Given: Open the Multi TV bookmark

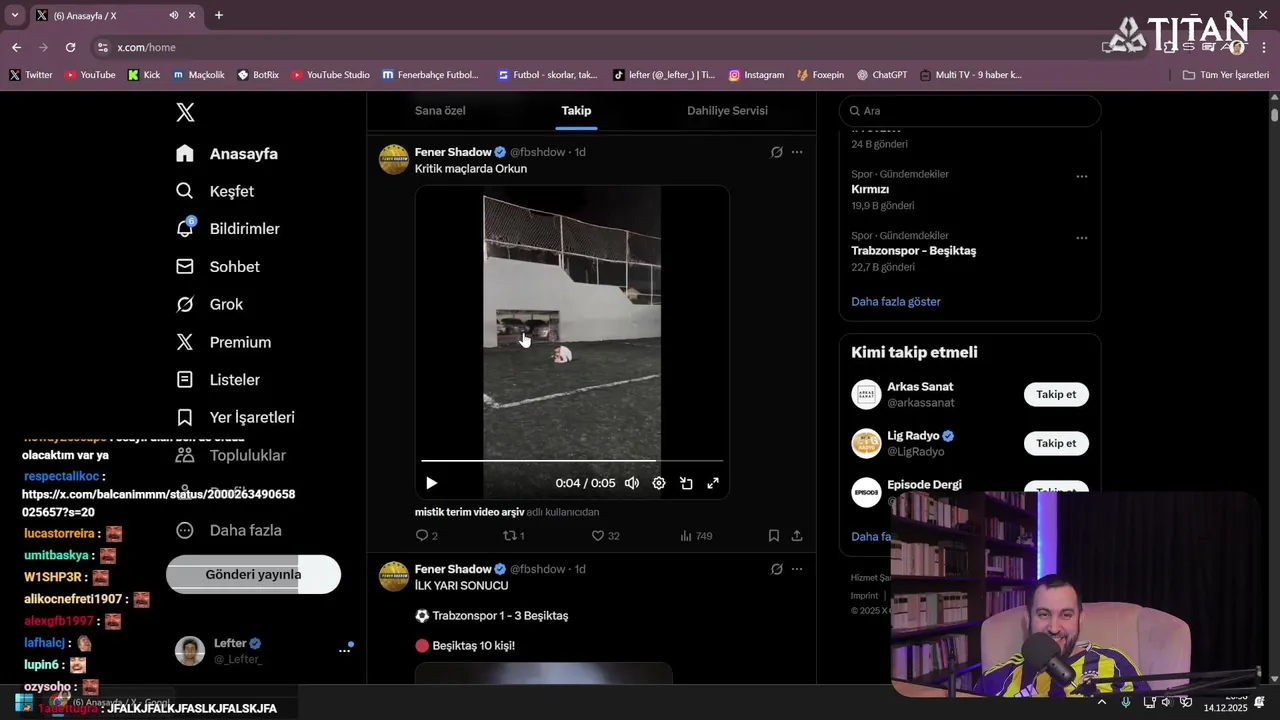Looking at the screenshot, I should 971,75.
